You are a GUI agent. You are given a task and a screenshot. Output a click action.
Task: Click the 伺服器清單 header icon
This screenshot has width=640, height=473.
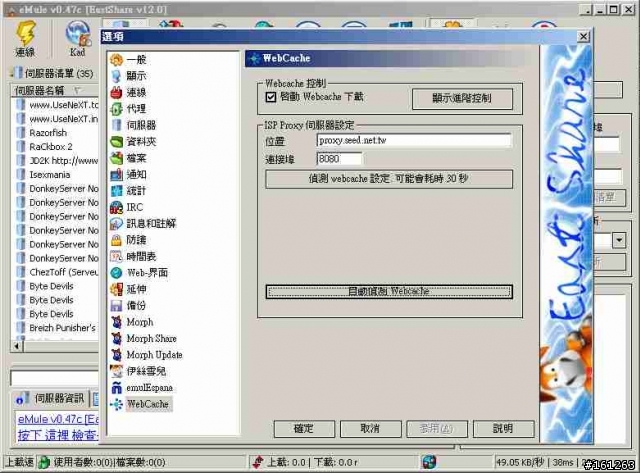(x=17, y=73)
